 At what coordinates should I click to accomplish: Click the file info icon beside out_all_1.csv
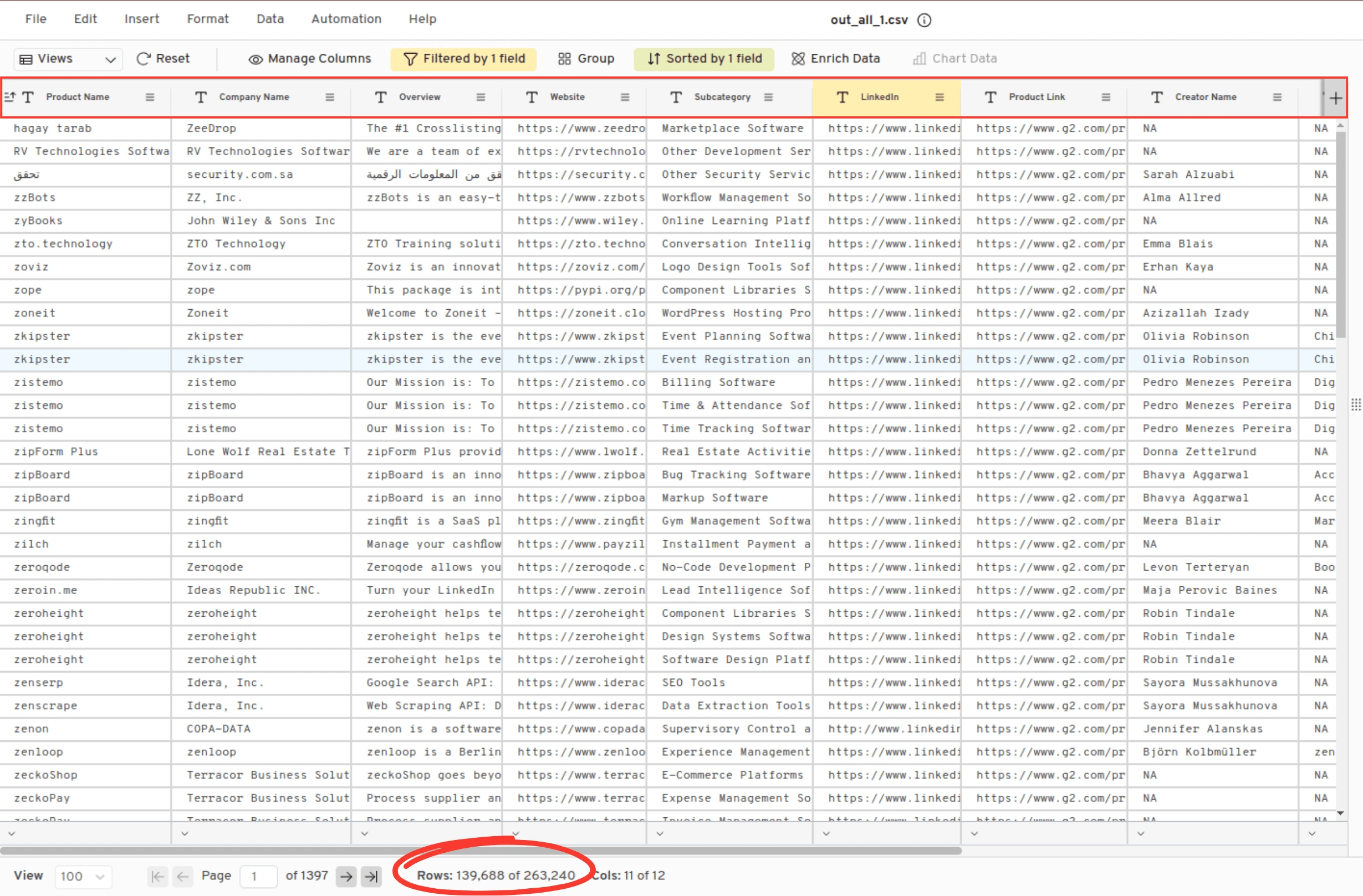tap(924, 20)
